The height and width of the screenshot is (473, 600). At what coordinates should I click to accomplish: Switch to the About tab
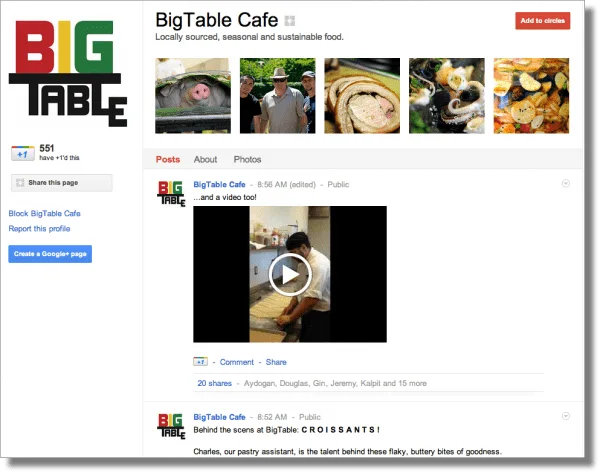(205, 159)
